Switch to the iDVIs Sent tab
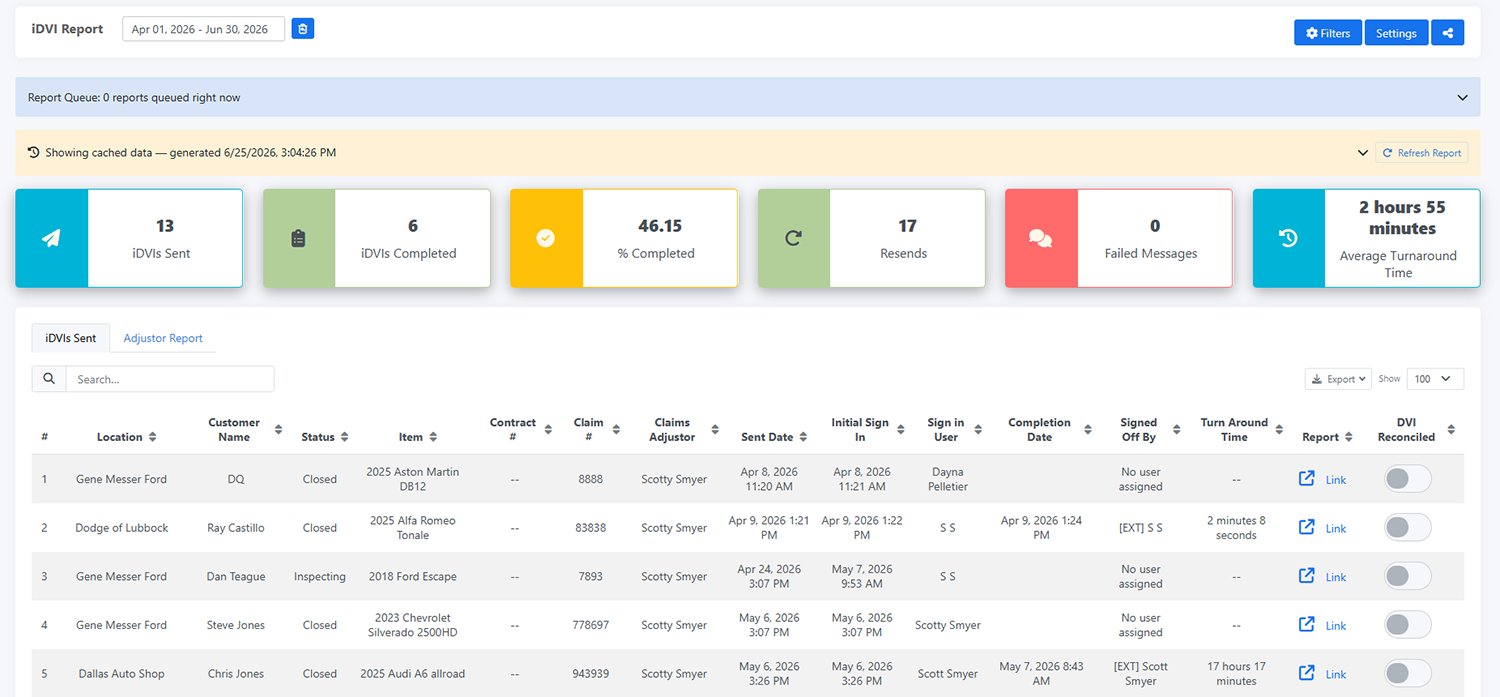This screenshot has height=697, width=1500. click(71, 338)
